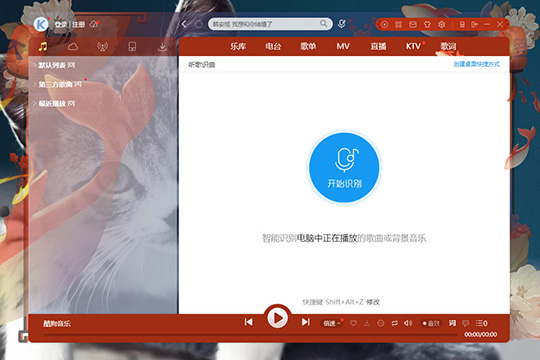
Task: Go back with the left arrow
Action: [184, 24]
